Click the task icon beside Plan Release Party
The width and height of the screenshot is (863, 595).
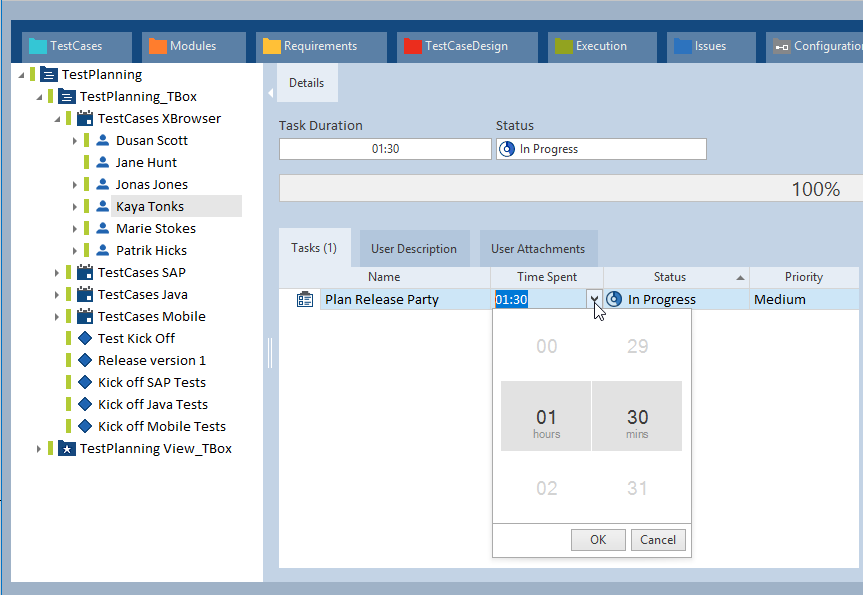[x=305, y=299]
